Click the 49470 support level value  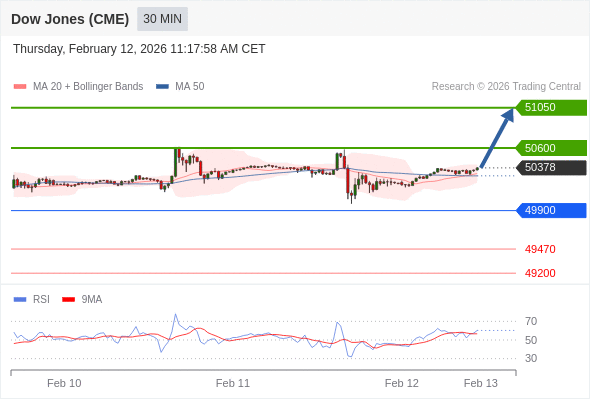pyautogui.click(x=540, y=249)
